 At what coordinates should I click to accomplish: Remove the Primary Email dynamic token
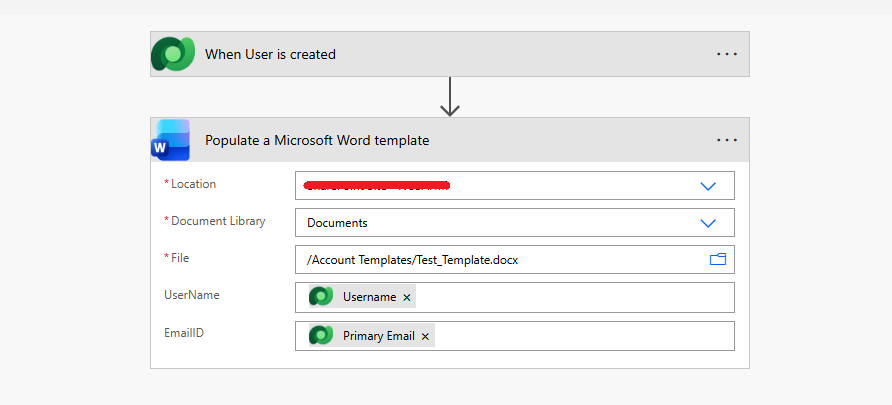point(425,336)
